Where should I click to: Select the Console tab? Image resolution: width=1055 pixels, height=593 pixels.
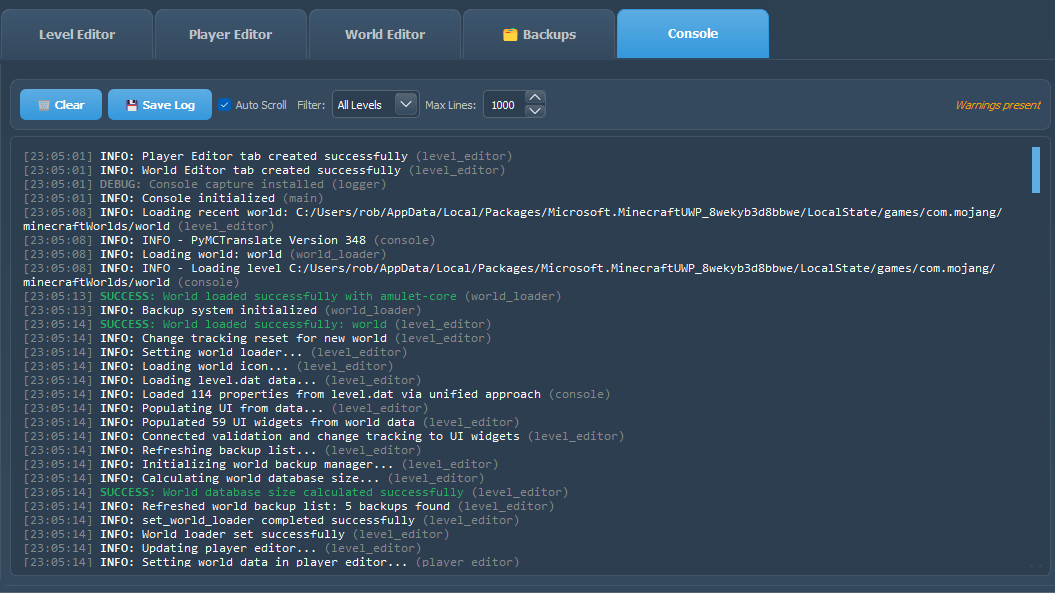(692, 34)
